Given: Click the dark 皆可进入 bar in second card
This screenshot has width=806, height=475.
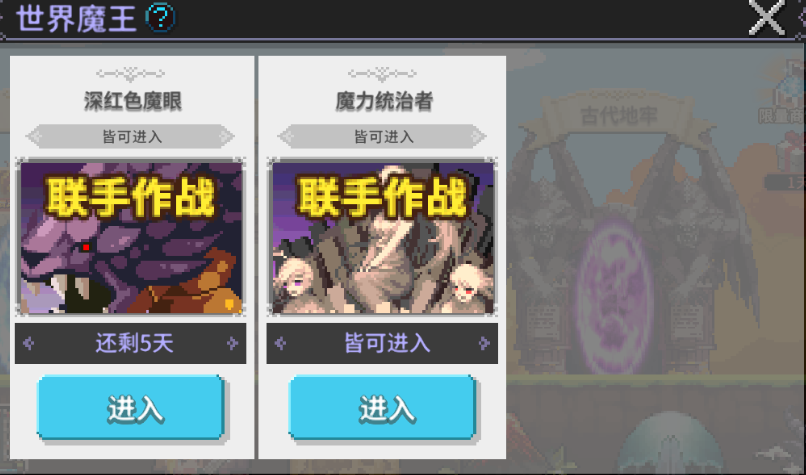Looking at the screenshot, I should click(x=382, y=343).
